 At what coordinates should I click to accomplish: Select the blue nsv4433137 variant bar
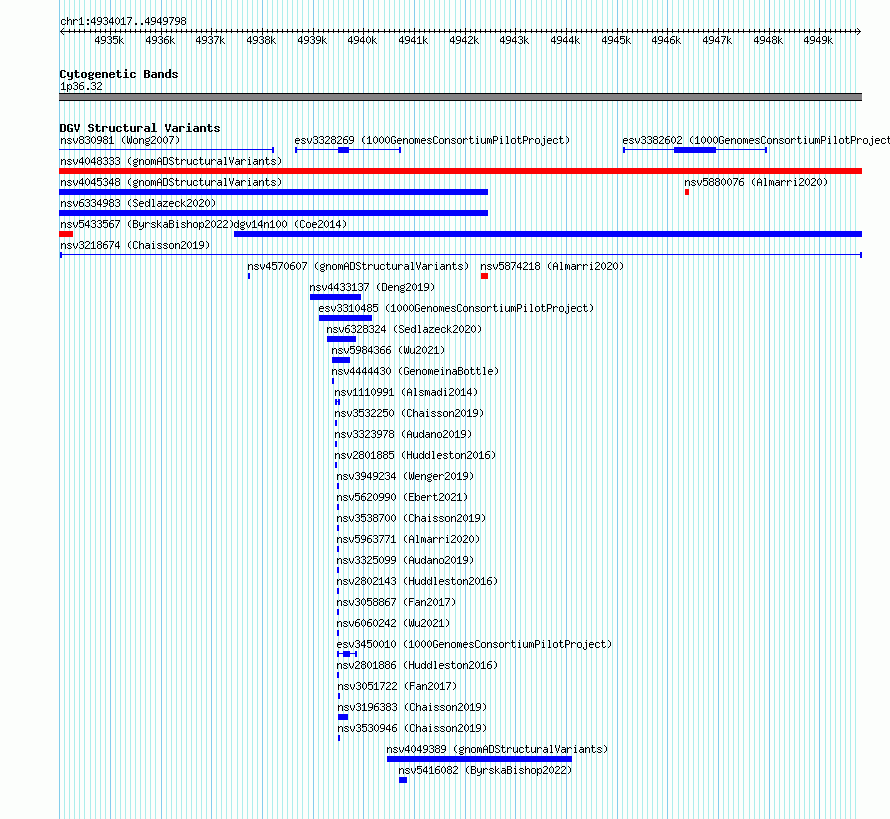tap(335, 297)
